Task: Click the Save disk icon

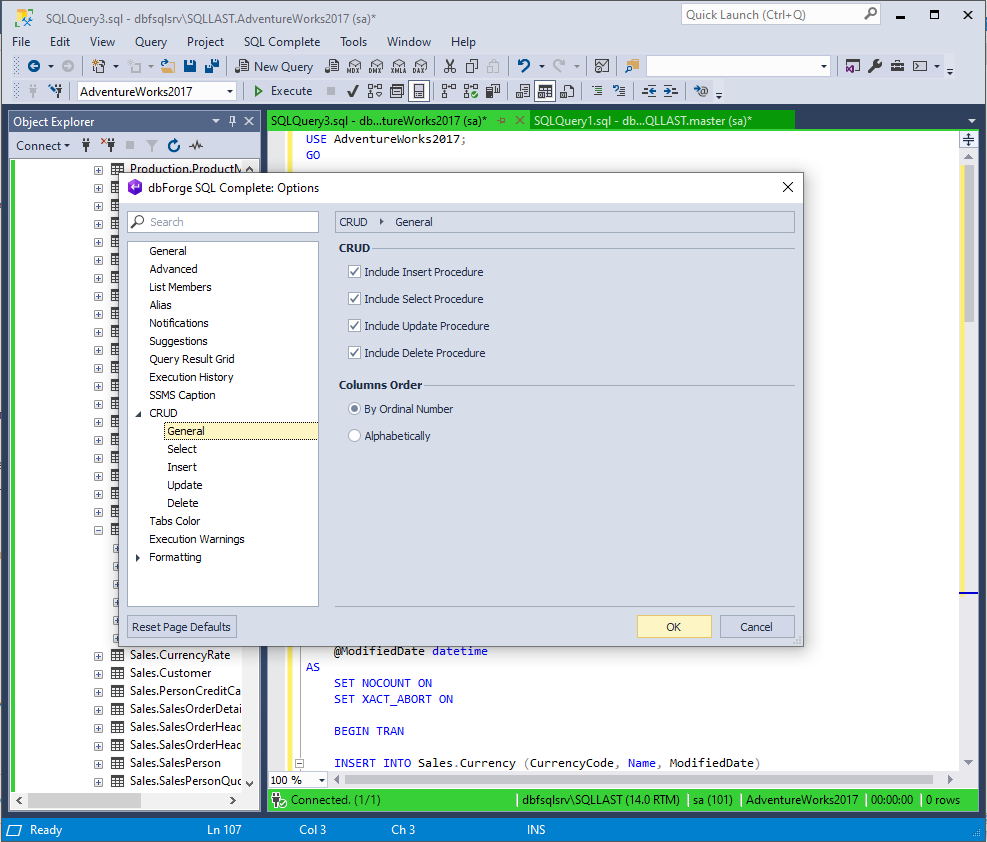Action: point(190,66)
